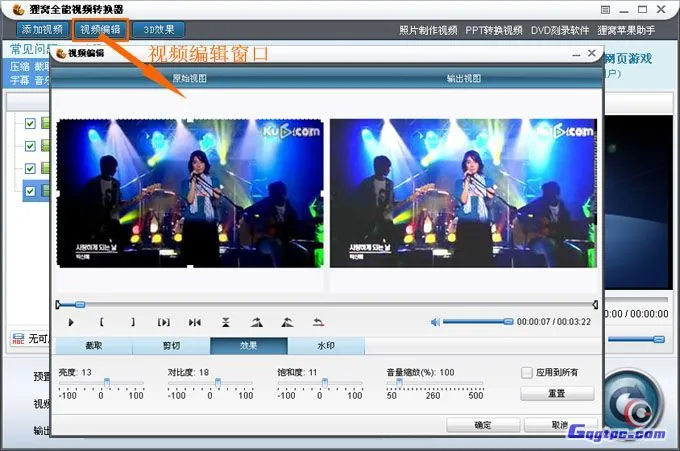Image resolution: width=680 pixels, height=451 pixels.
Task: Set end mark with right bracket icon
Action: click(x=133, y=322)
